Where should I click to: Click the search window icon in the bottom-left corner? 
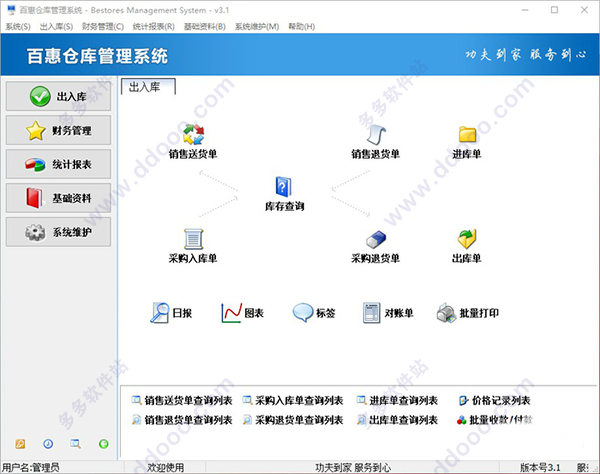pos(75,444)
